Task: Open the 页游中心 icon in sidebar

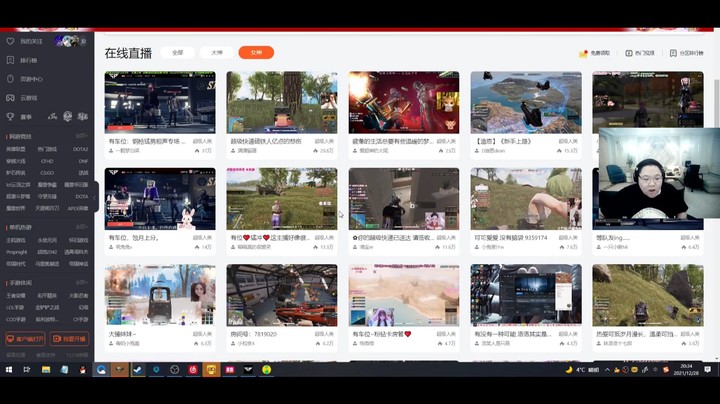Action: coord(10,79)
